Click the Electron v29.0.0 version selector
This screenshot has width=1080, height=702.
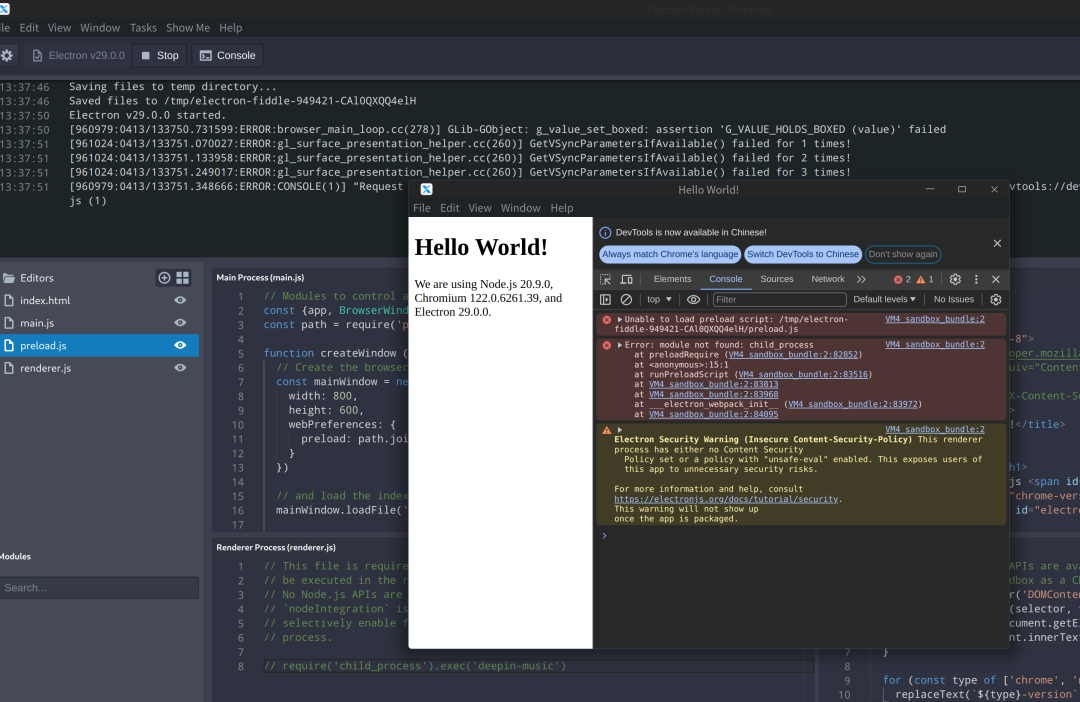click(x=79, y=56)
